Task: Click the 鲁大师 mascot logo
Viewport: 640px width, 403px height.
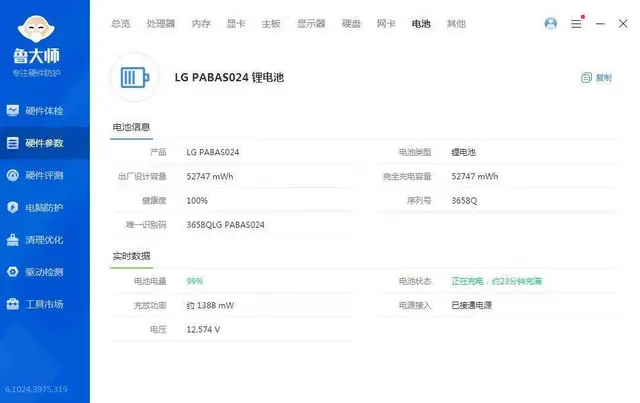Action: [36, 29]
